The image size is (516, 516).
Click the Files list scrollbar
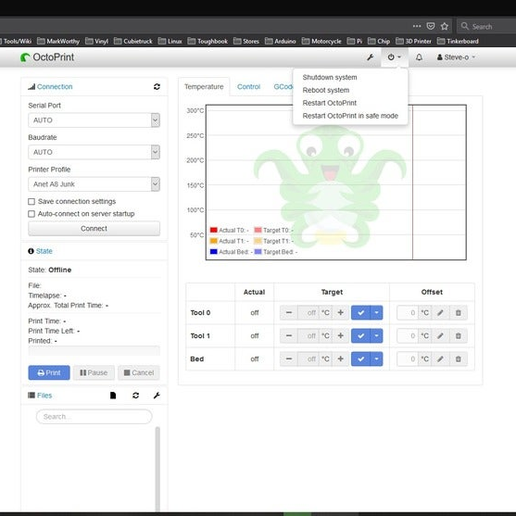[157, 468]
